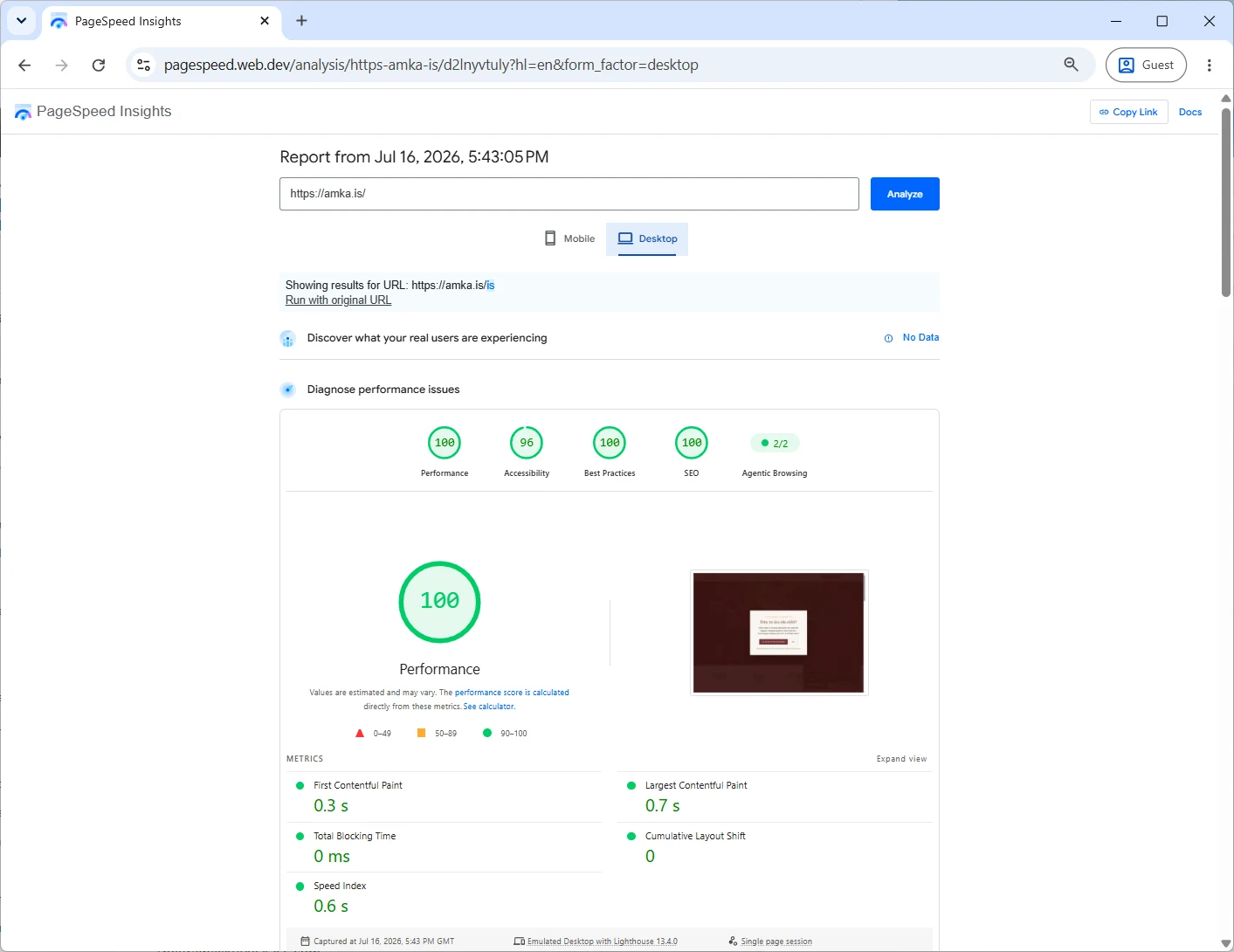Open the Chrome three-dot menu
1234x952 pixels.
(x=1209, y=65)
